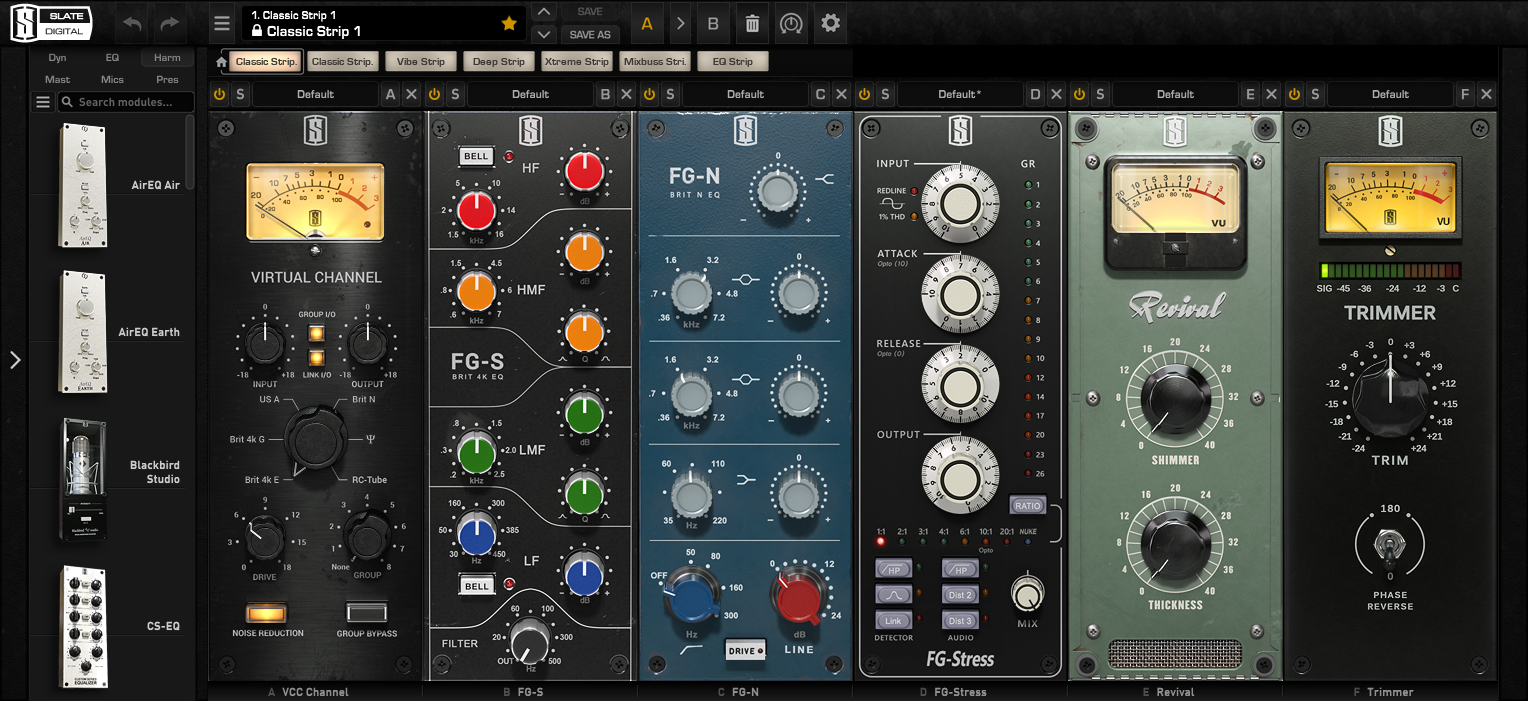Toggle Noise Reduction switch on VCC
Image resolution: width=1528 pixels, height=701 pixels.
coord(267,612)
